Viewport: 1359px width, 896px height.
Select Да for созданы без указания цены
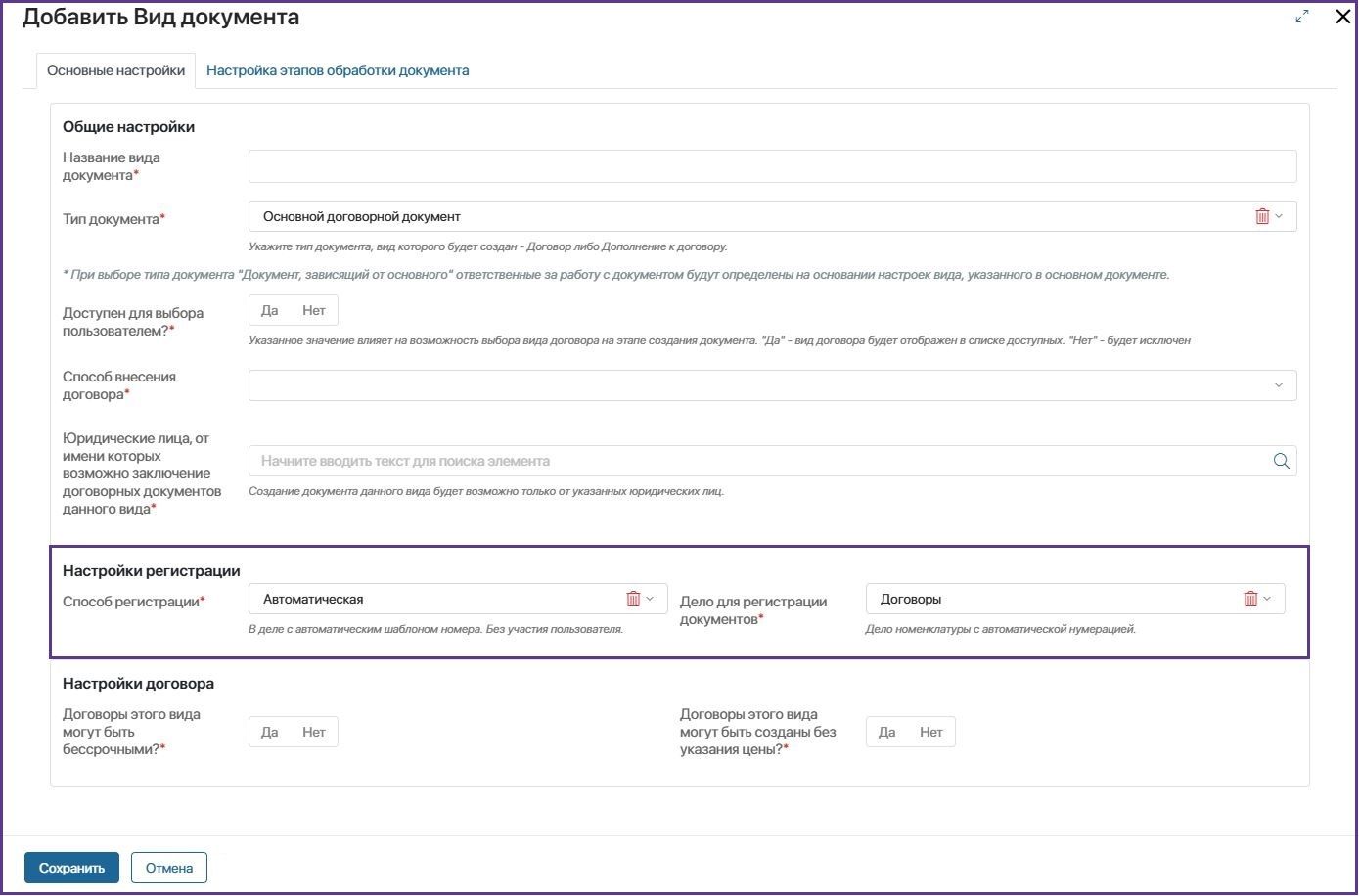tap(887, 732)
